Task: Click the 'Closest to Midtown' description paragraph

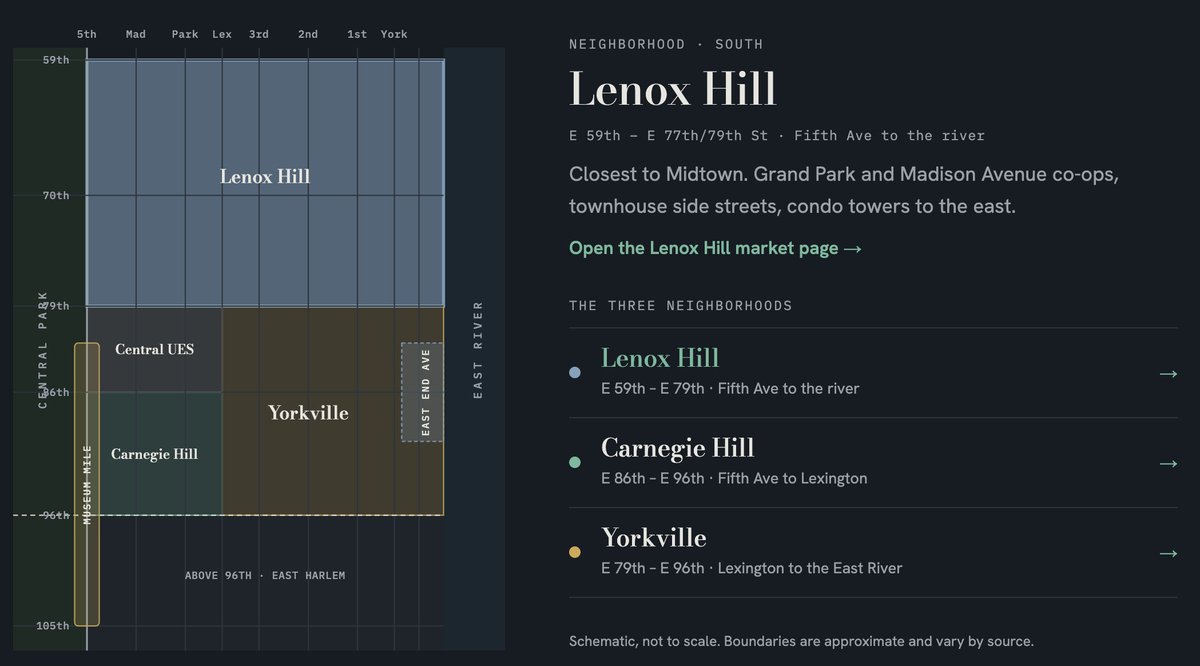Action: 844,190
